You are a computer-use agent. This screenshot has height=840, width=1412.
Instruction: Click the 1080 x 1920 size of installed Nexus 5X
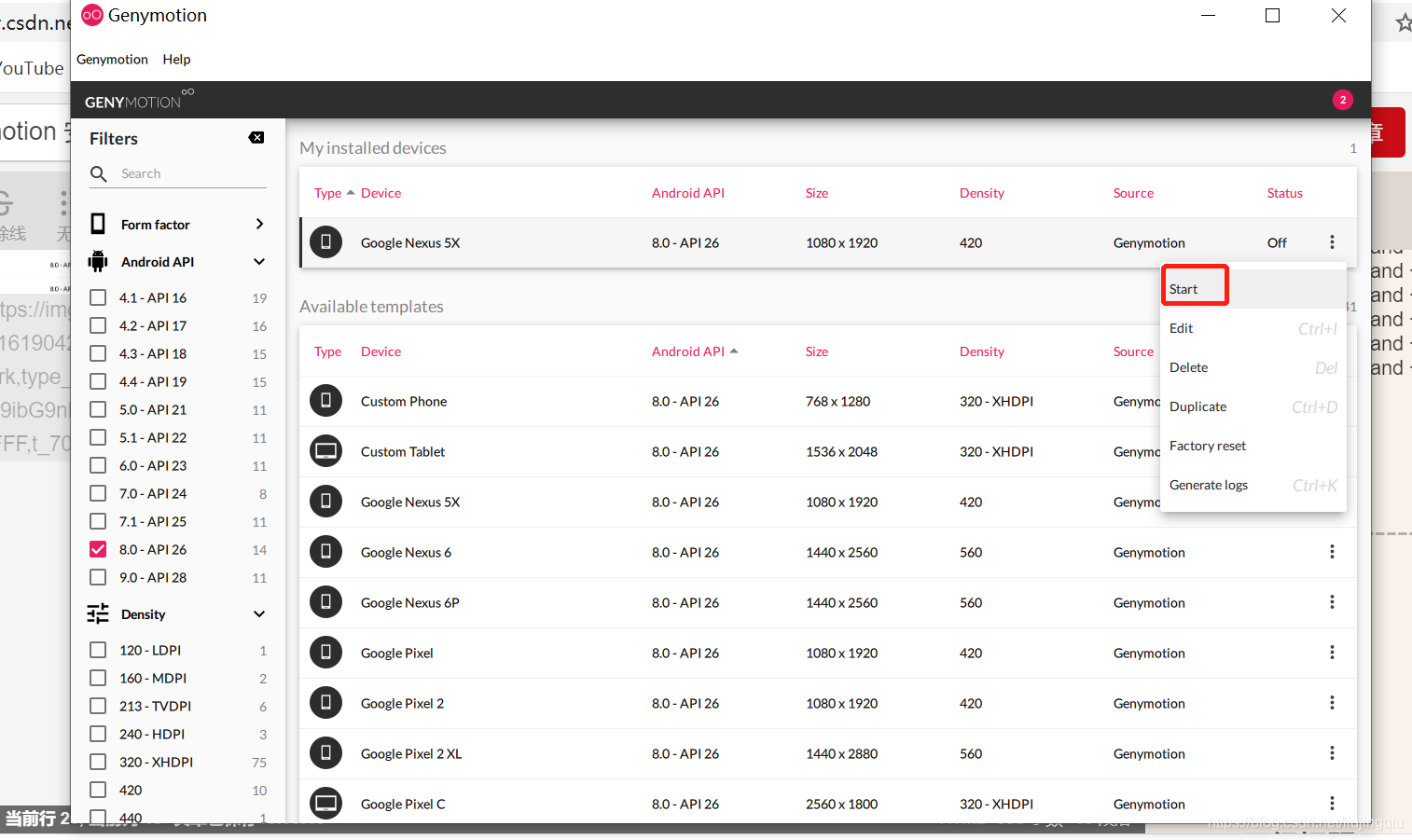(x=841, y=242)
